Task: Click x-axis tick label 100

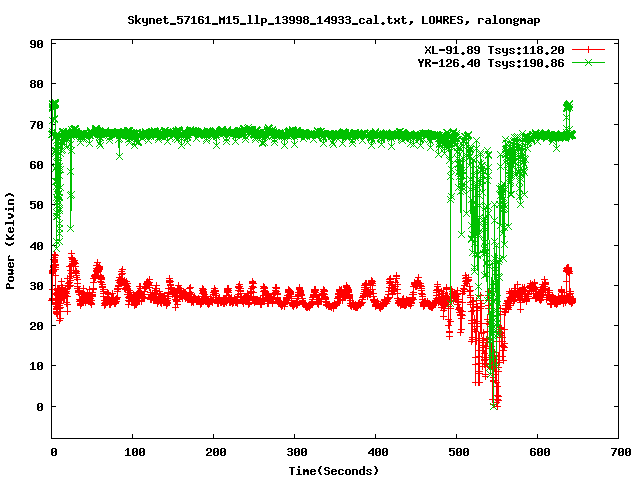Action: (135, 452)
